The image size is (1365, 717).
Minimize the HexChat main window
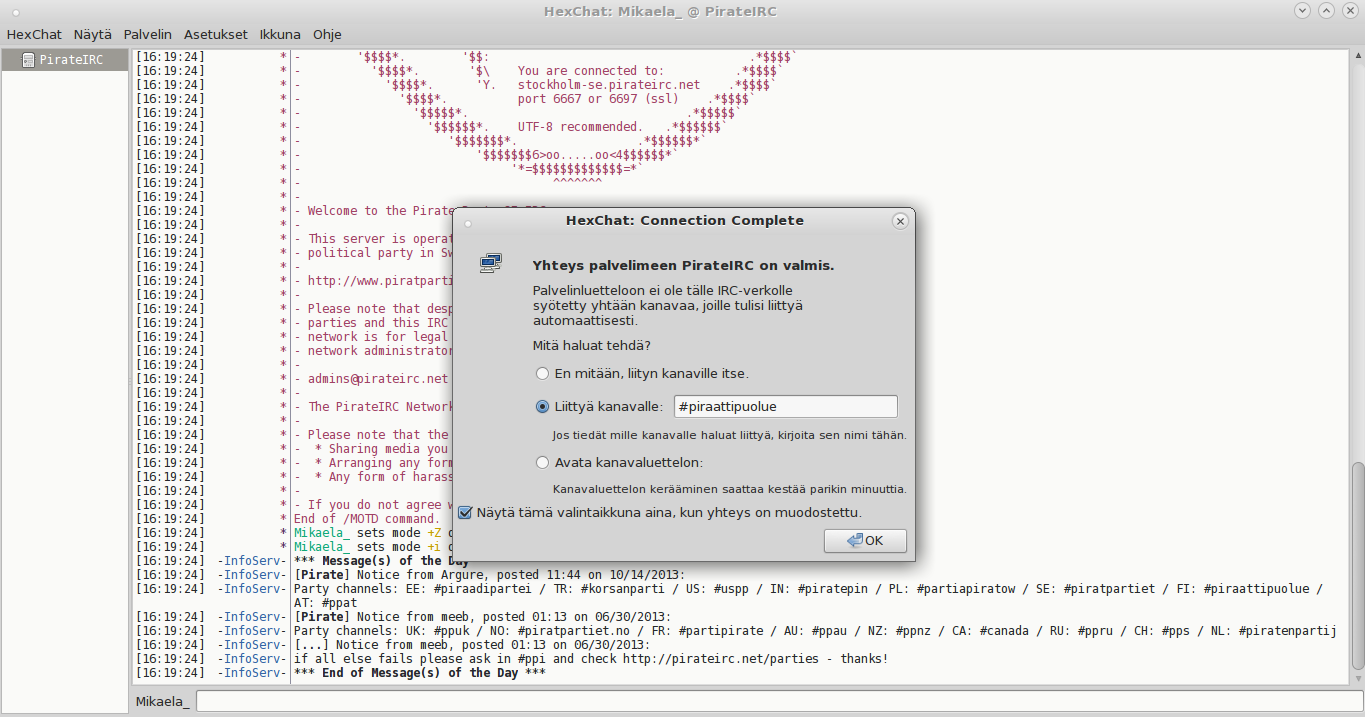(1302, 11)
